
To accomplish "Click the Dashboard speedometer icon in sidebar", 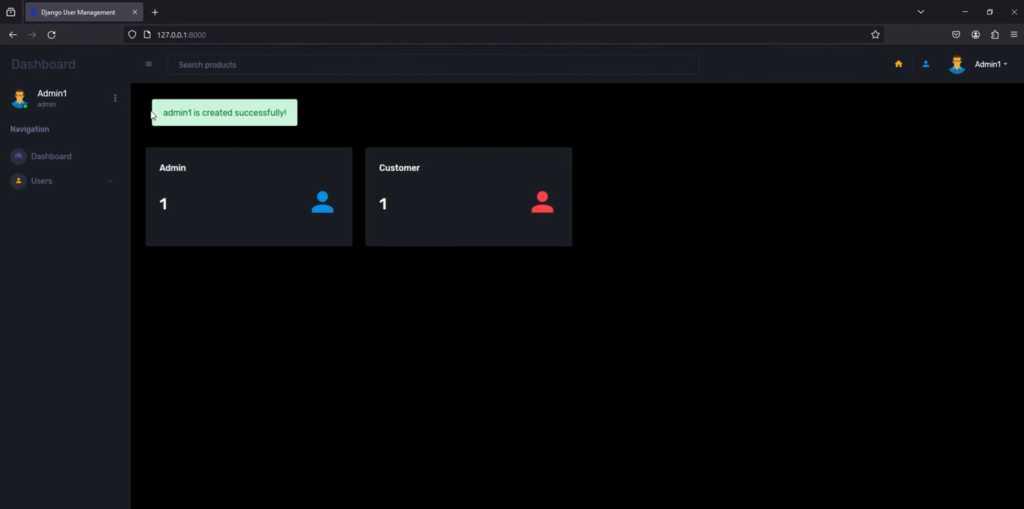I will pyautogui.click(x=18, y=156).
